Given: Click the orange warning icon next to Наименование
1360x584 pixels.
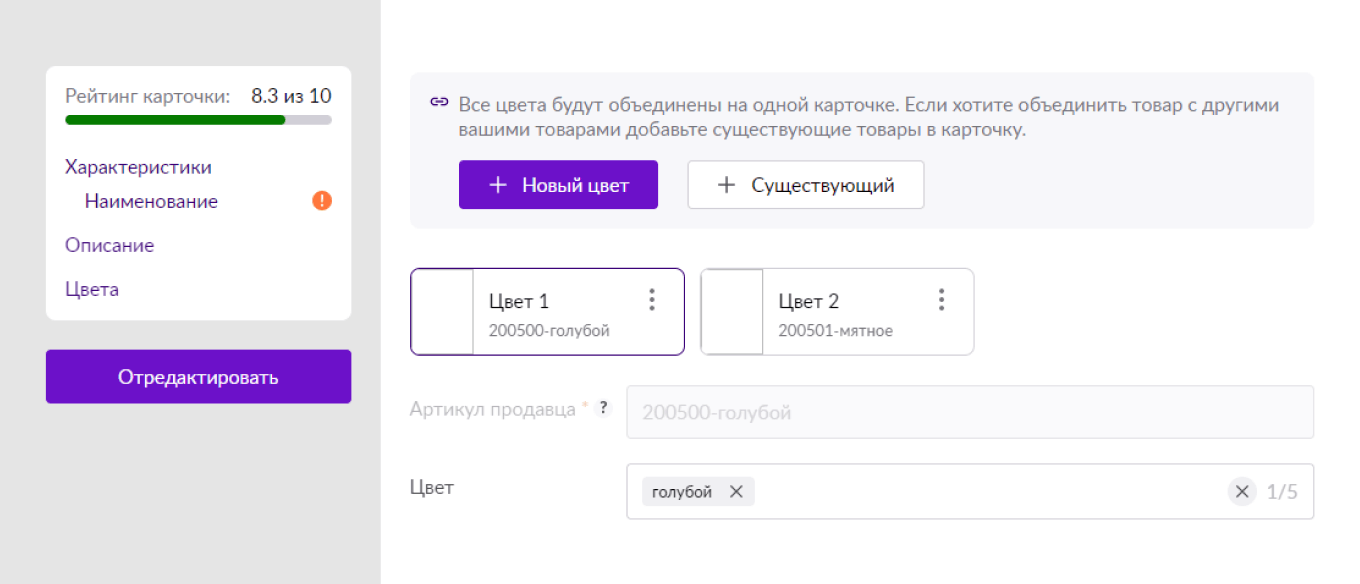Looking at the screenshot, I should pos(322,200).
